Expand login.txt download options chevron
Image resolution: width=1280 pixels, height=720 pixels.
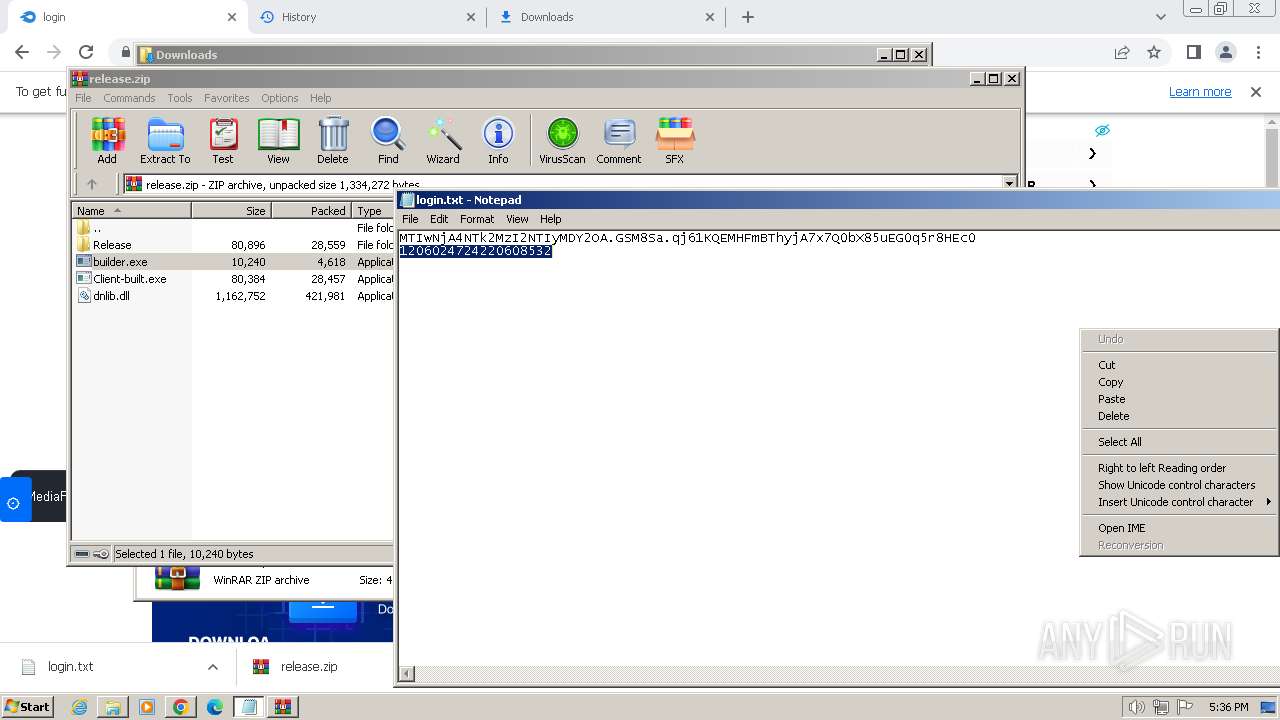(x=212, y=667)
